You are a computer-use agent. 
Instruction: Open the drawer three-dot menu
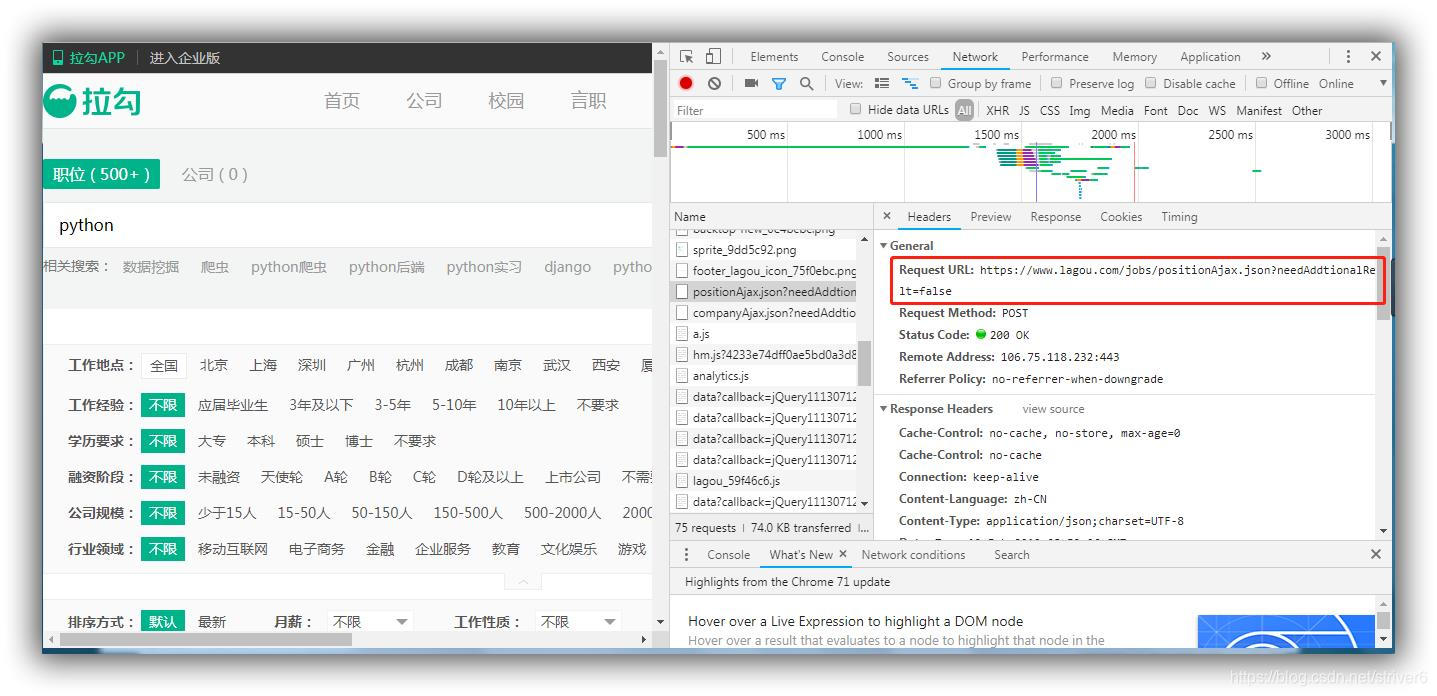[x=686, y=554]
